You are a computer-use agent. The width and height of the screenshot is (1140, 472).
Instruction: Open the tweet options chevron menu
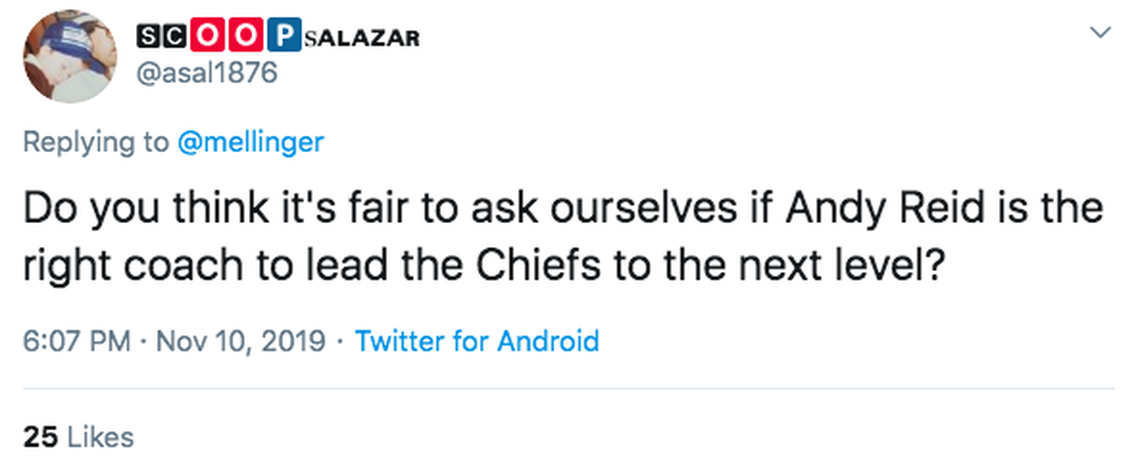[x=1099, y=34]
